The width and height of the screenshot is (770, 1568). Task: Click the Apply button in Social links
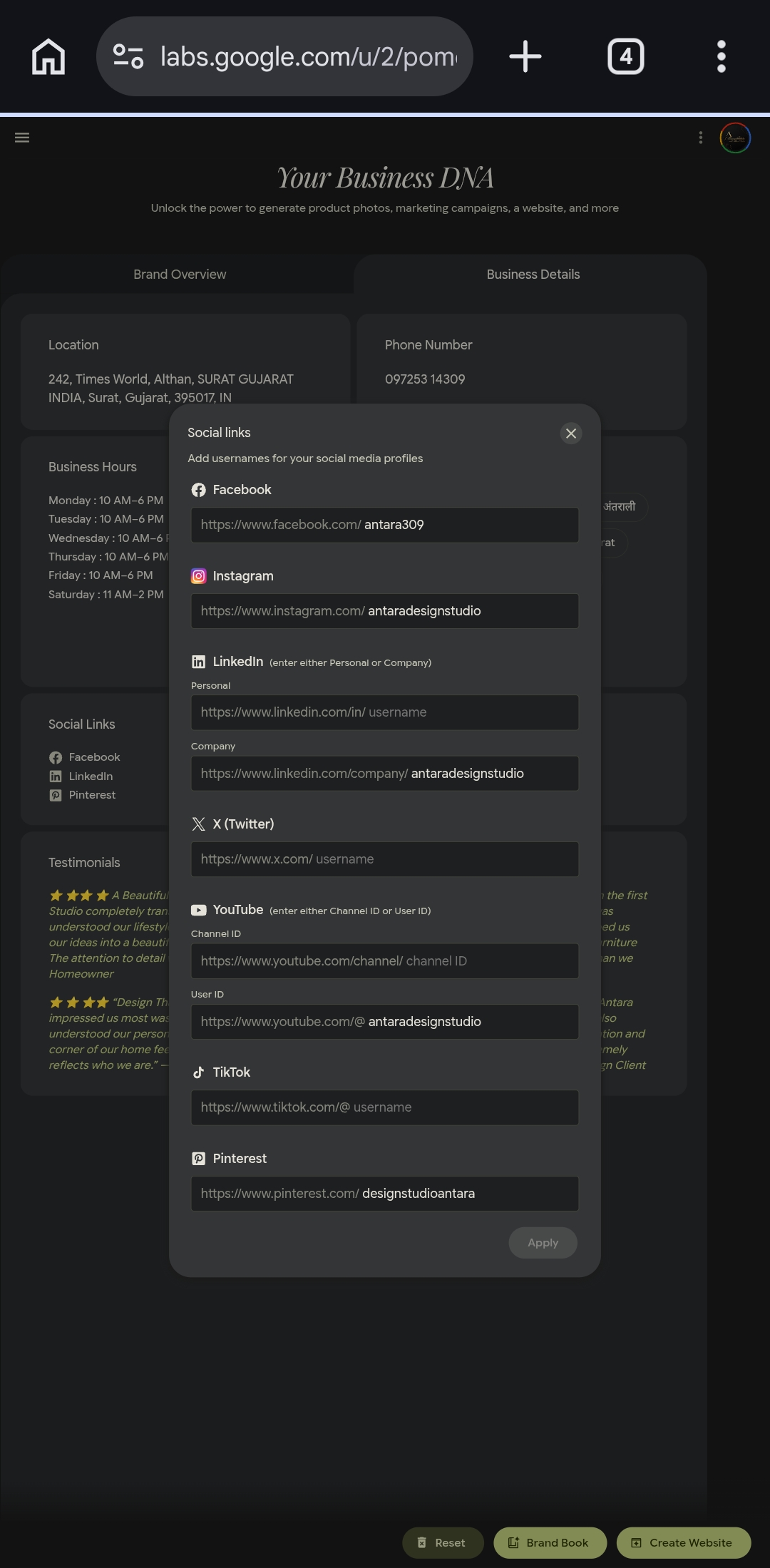[x=543, y=1243]
